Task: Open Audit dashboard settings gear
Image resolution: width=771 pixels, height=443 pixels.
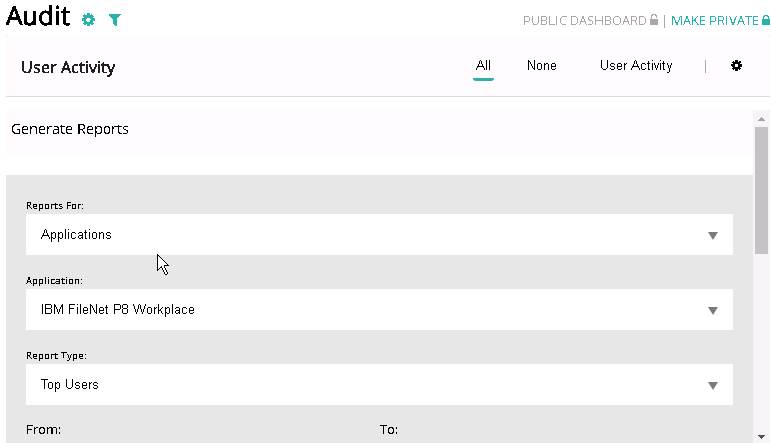Action: click(89, 20)
